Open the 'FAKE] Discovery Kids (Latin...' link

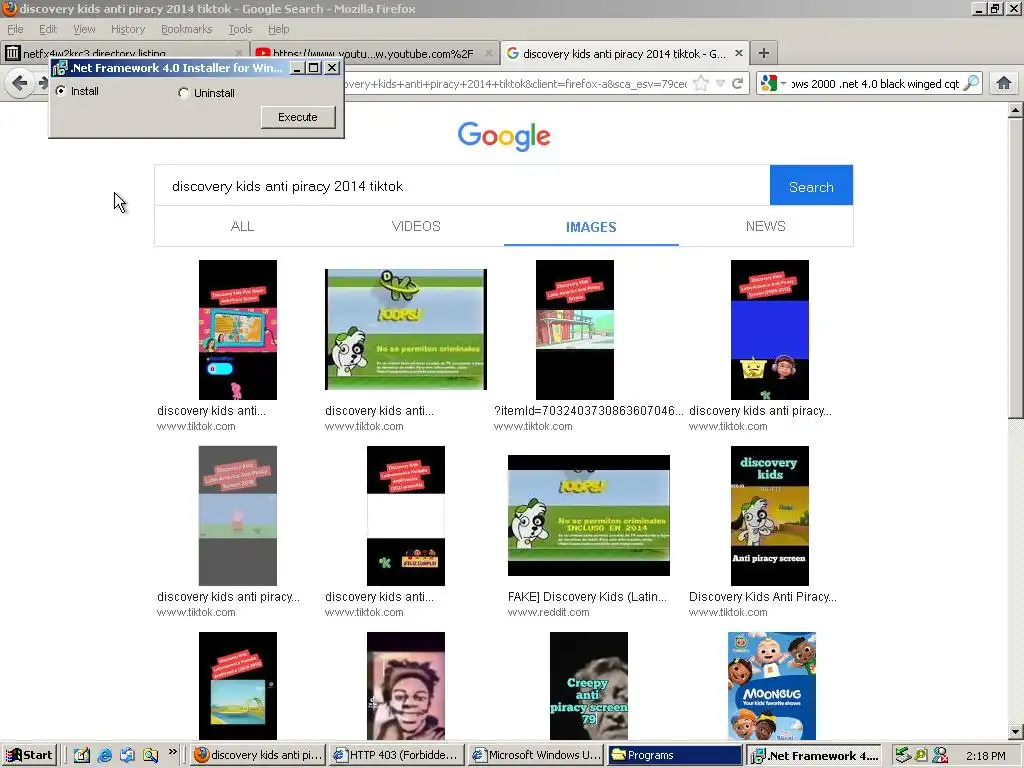tap(587, 596)
